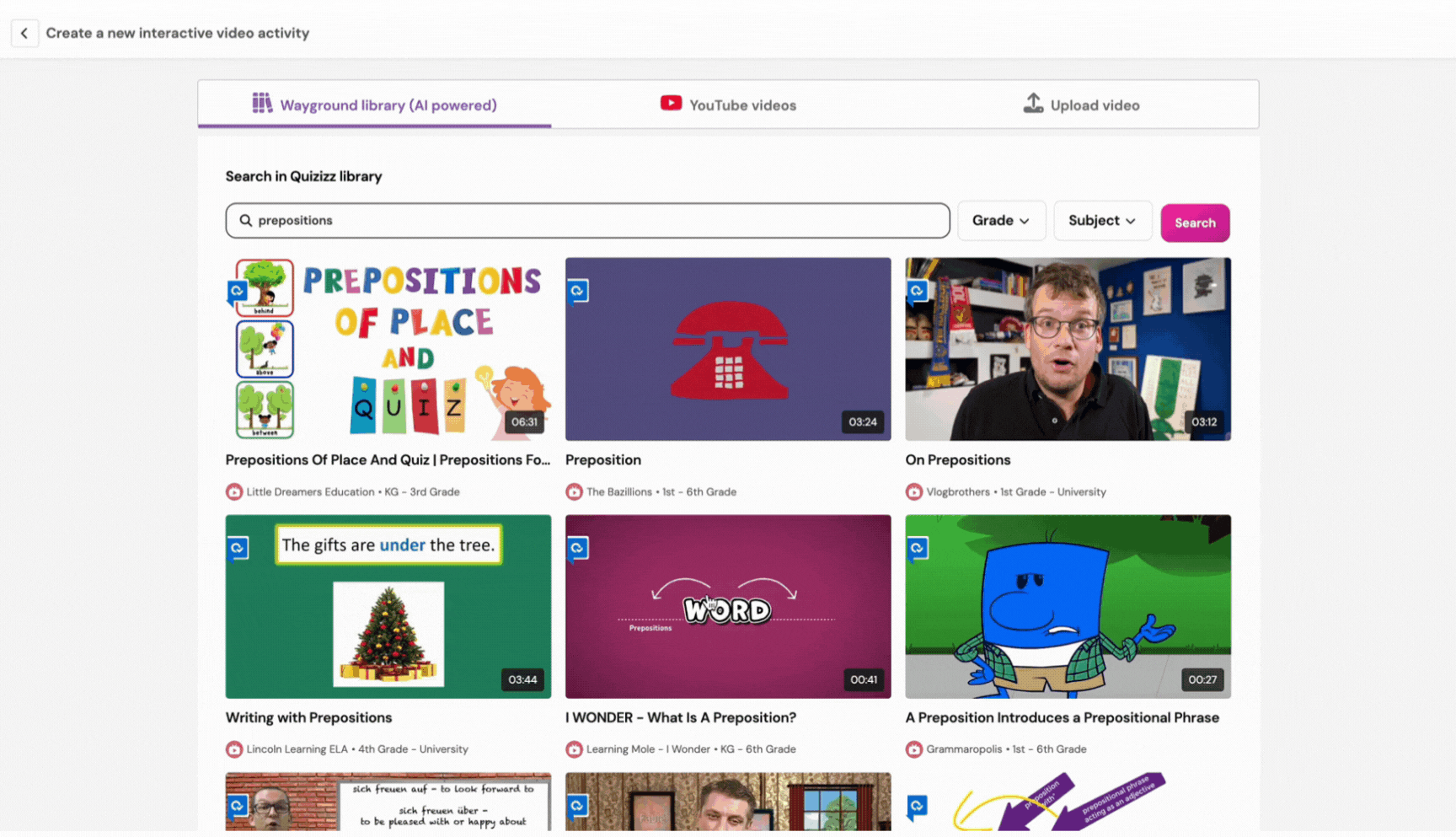The height and width of the screenshot is (837, 1456).
Task: Click the 03:44 duration badge
Action: coord(522,679)
